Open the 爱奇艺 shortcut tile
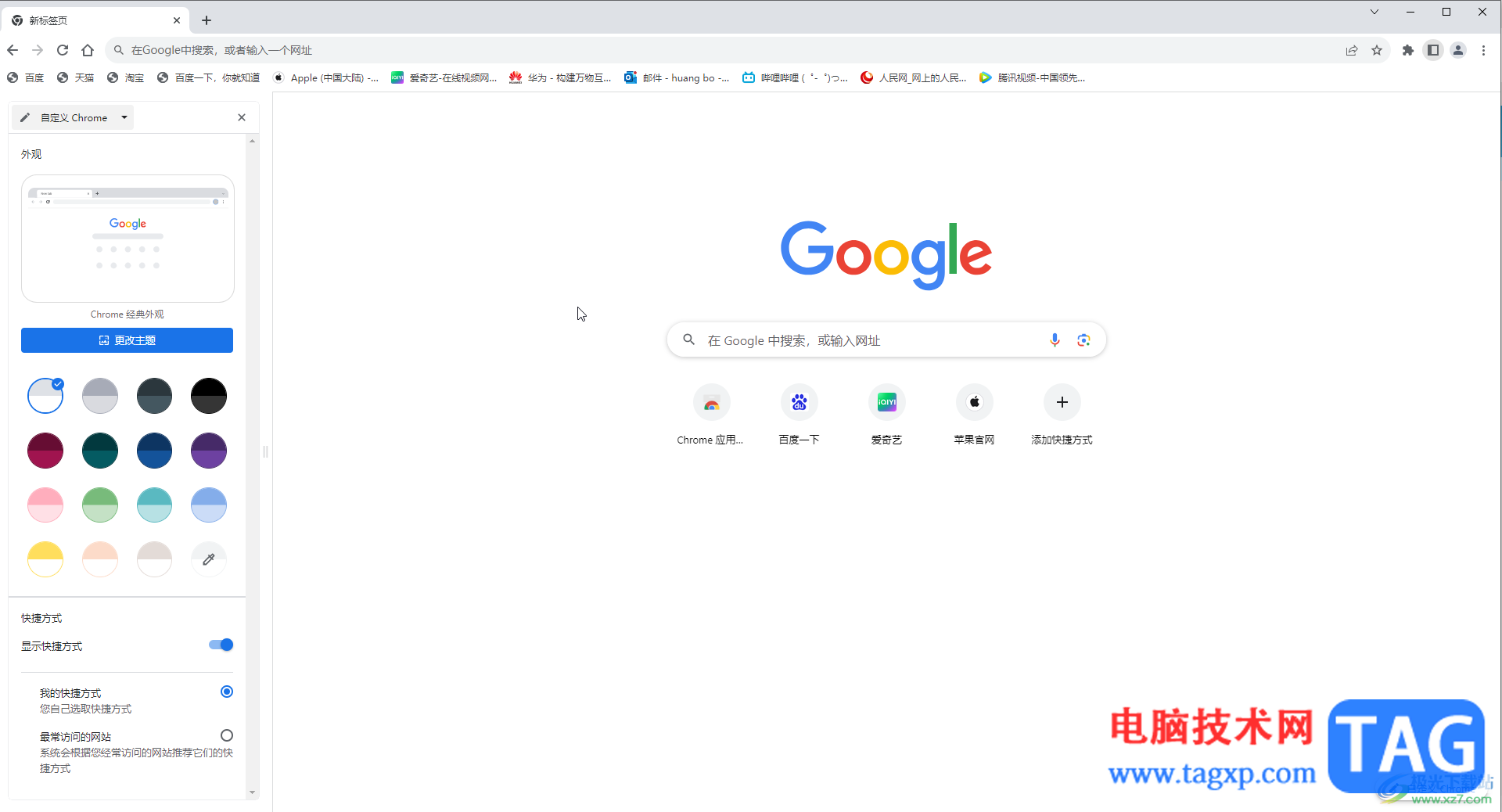The height and width of the screenshot is (812, 1502). (886, 415)
